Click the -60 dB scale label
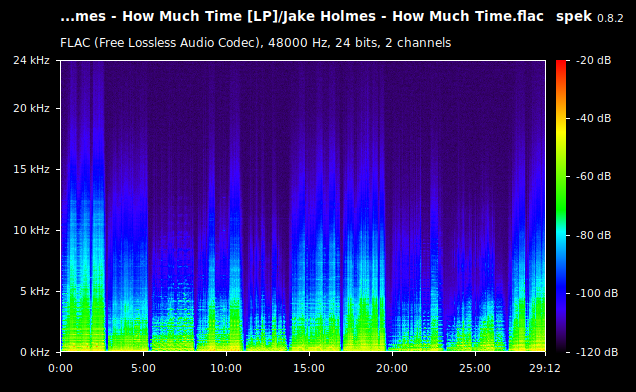The image size is (636, 392). coord(593,177)
